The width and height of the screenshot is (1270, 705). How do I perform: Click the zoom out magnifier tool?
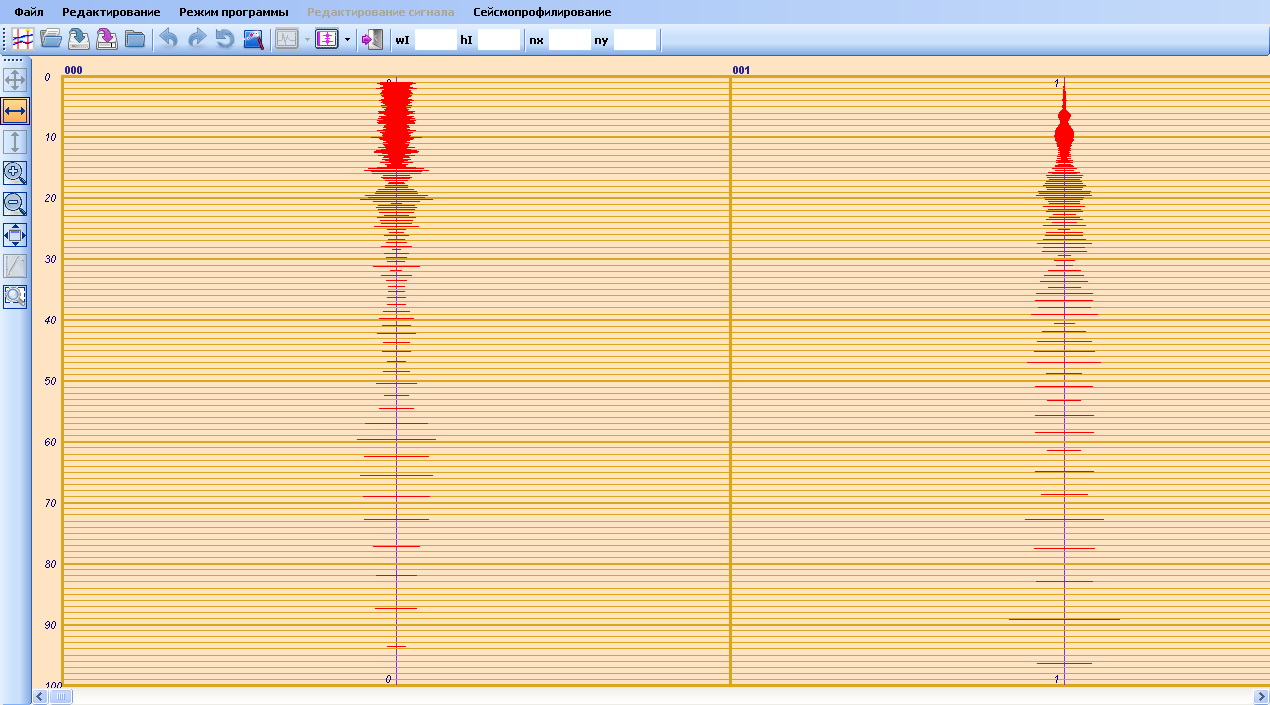coord(15,204)
